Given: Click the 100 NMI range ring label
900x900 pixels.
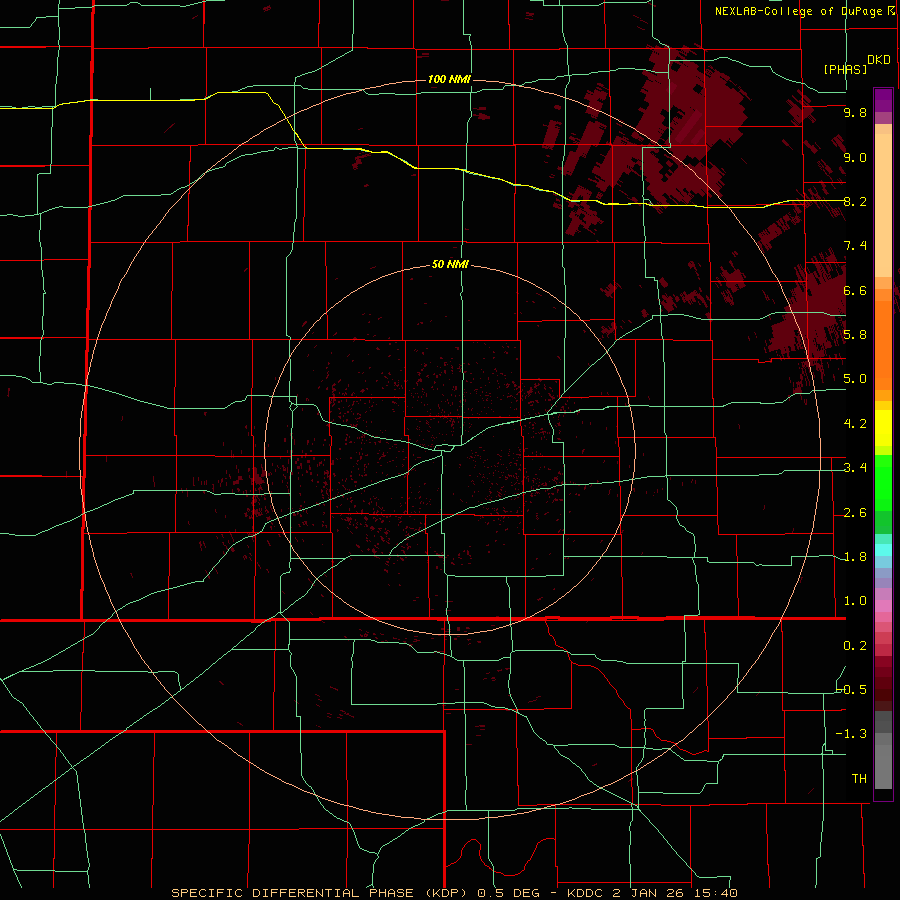Looking at the screenshot, I should tap(449, 79).
